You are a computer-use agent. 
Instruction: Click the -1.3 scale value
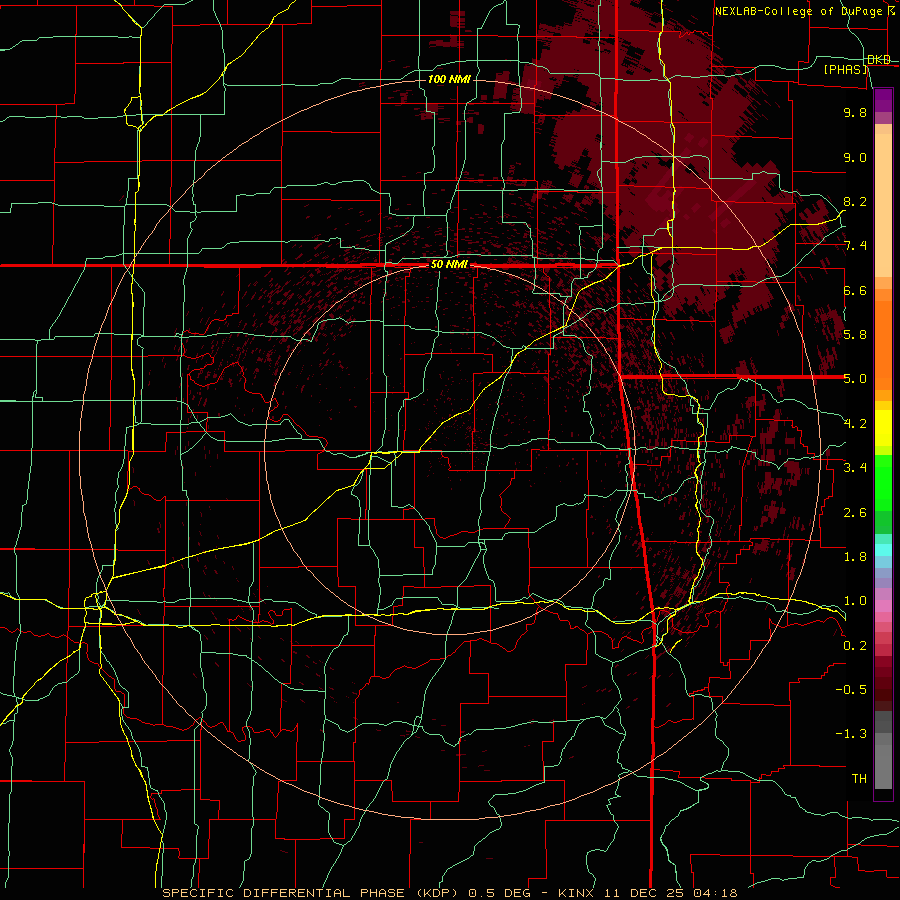pyautogui.click(x=851, y=734)
